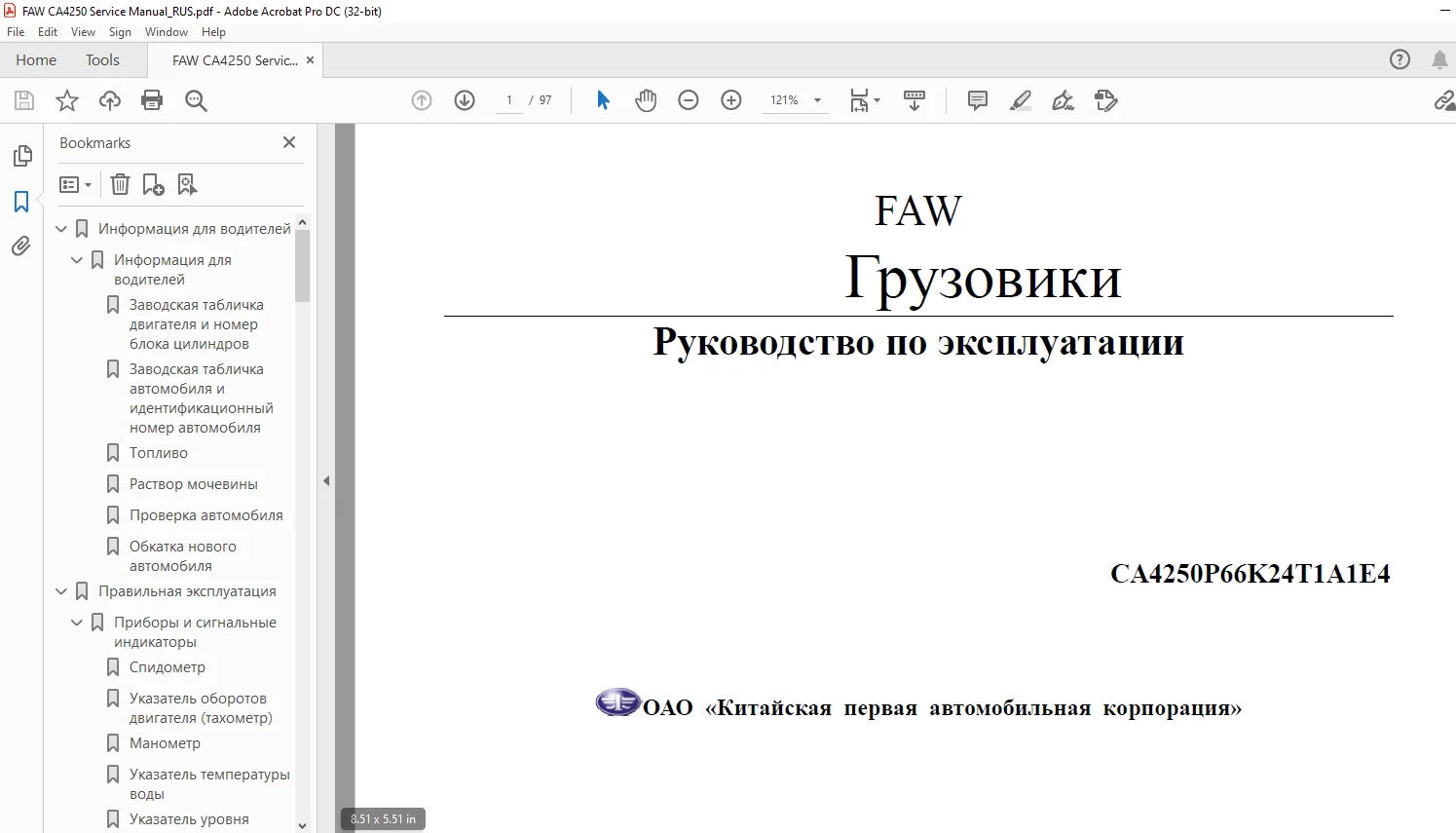Go to previous page arrow
The image size is (1456, 833).
click(x=422, y=100)
